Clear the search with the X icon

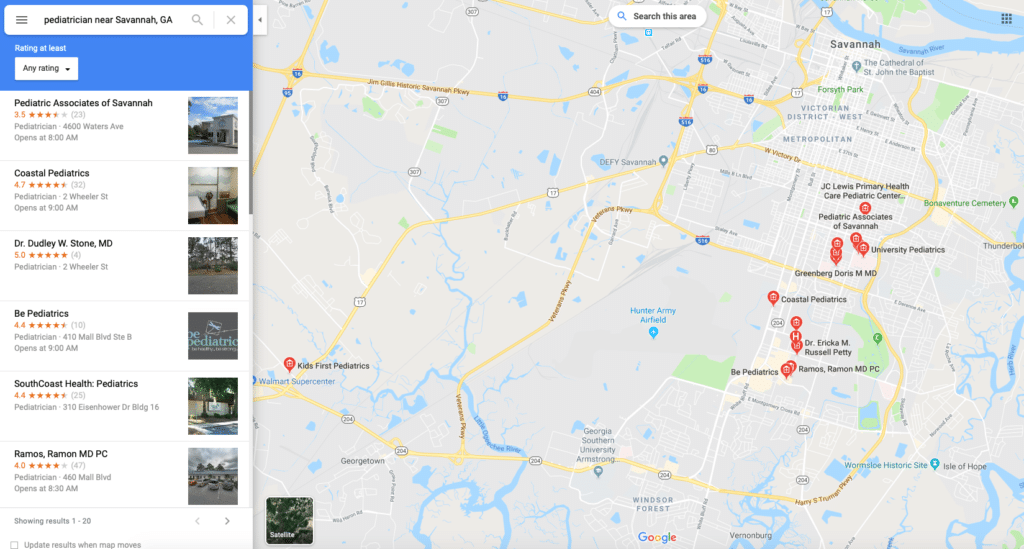point(231,20)
